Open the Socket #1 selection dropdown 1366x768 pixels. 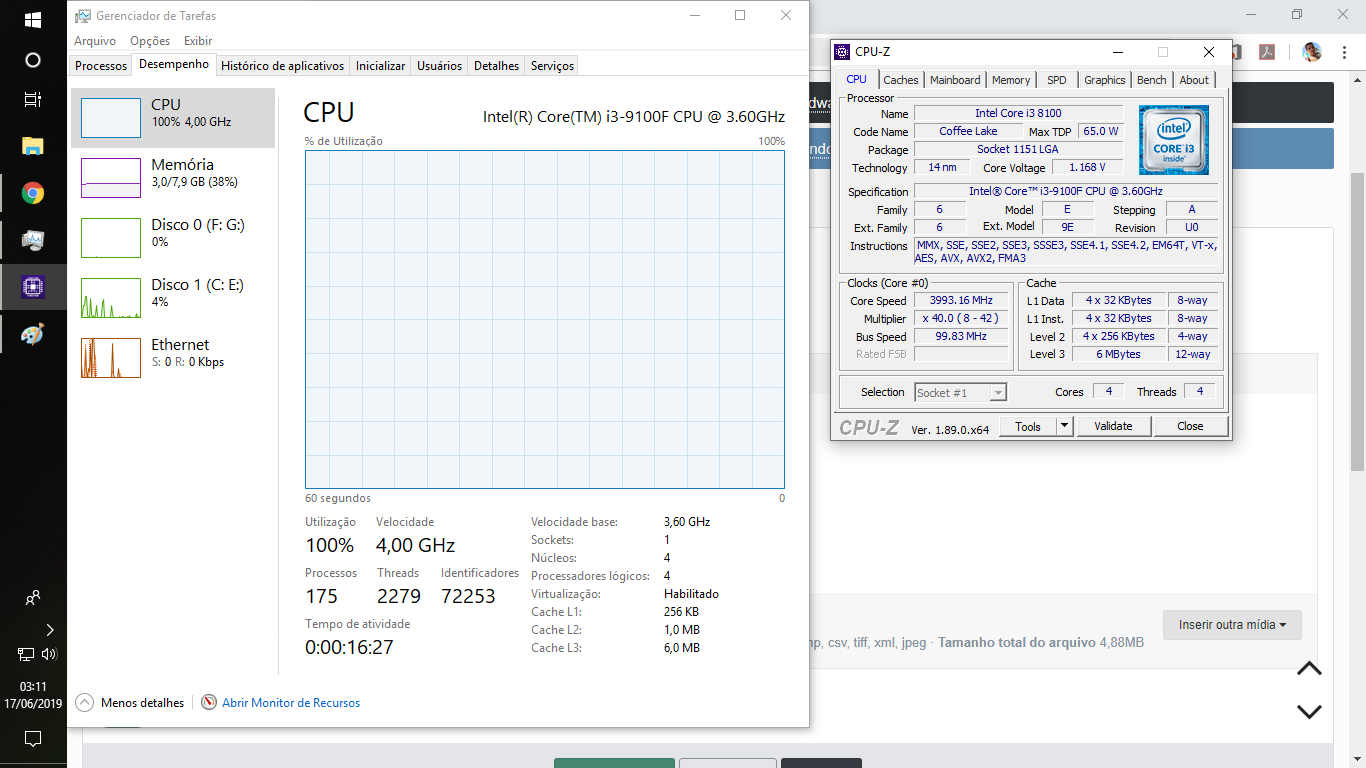(960, 393)
